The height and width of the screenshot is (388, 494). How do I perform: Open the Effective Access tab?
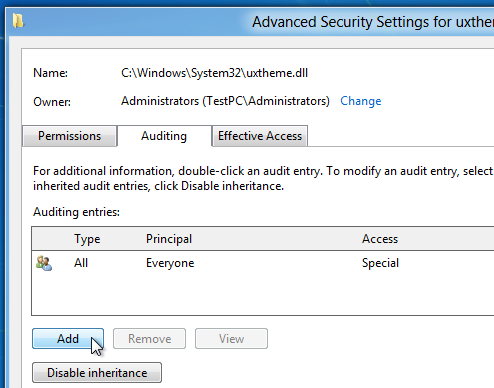(x=260, y=136)
